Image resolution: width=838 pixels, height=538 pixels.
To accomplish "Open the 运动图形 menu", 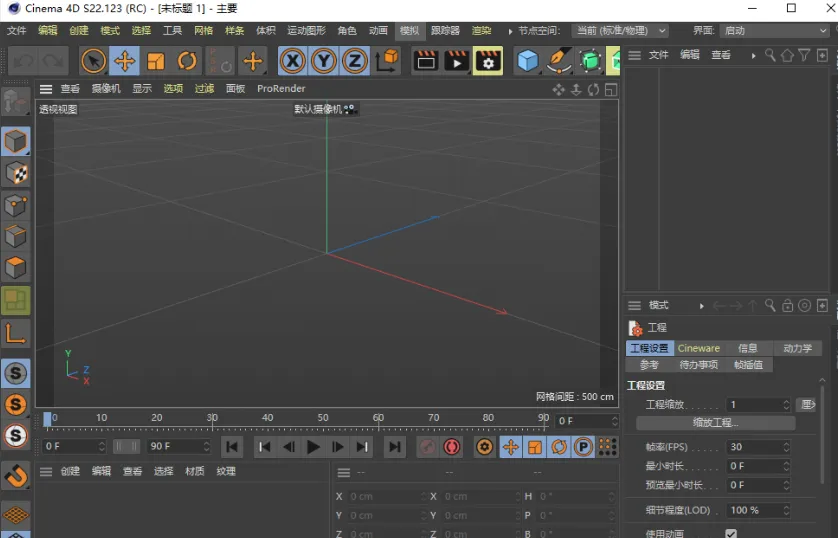I will pos(306,31).
